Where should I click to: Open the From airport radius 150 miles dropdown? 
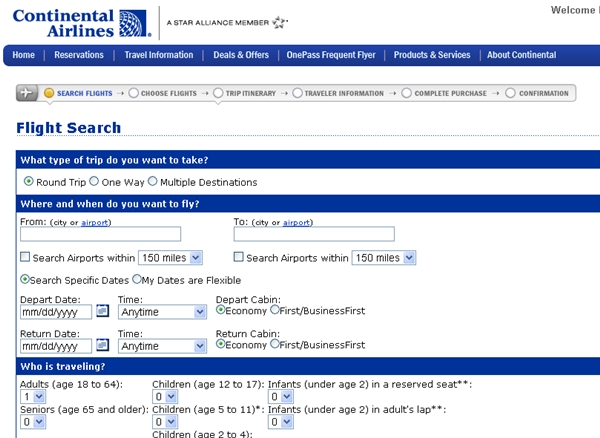[170, 258]
